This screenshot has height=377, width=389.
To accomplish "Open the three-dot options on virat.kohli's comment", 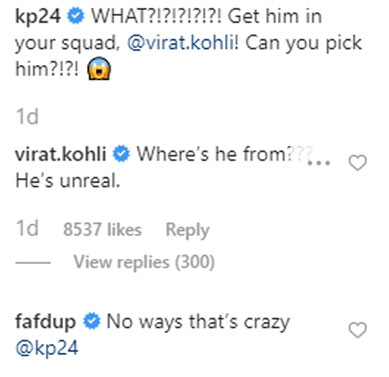I will pos(319,163).
